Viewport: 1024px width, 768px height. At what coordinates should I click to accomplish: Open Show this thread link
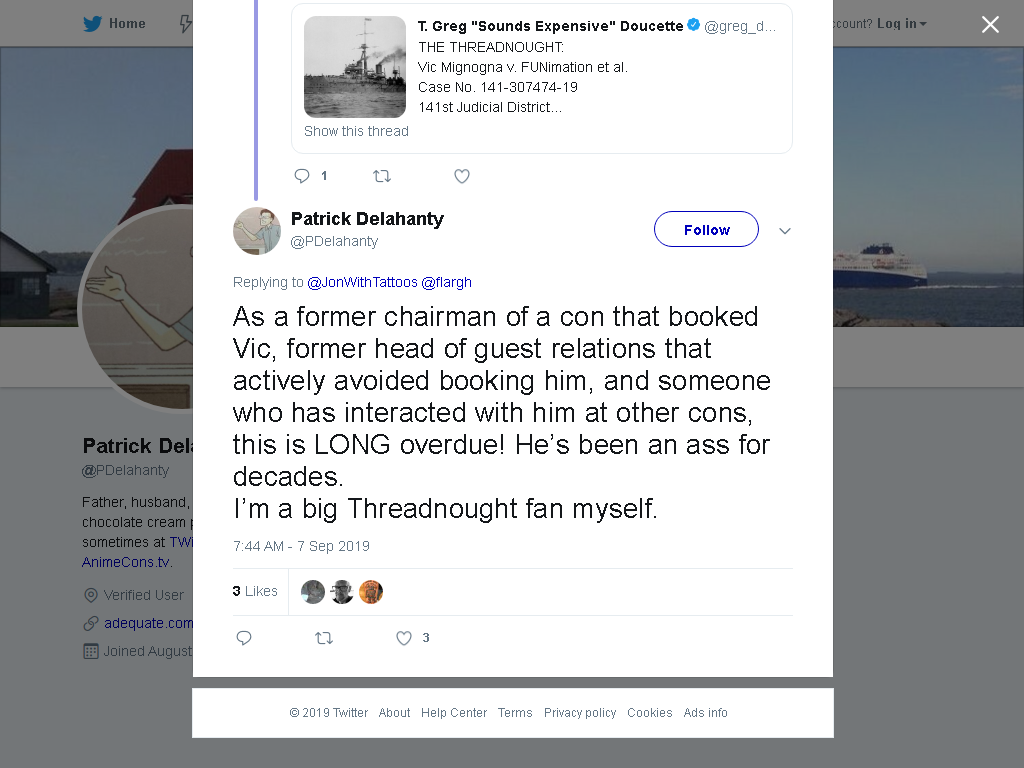tap(356, 131)
